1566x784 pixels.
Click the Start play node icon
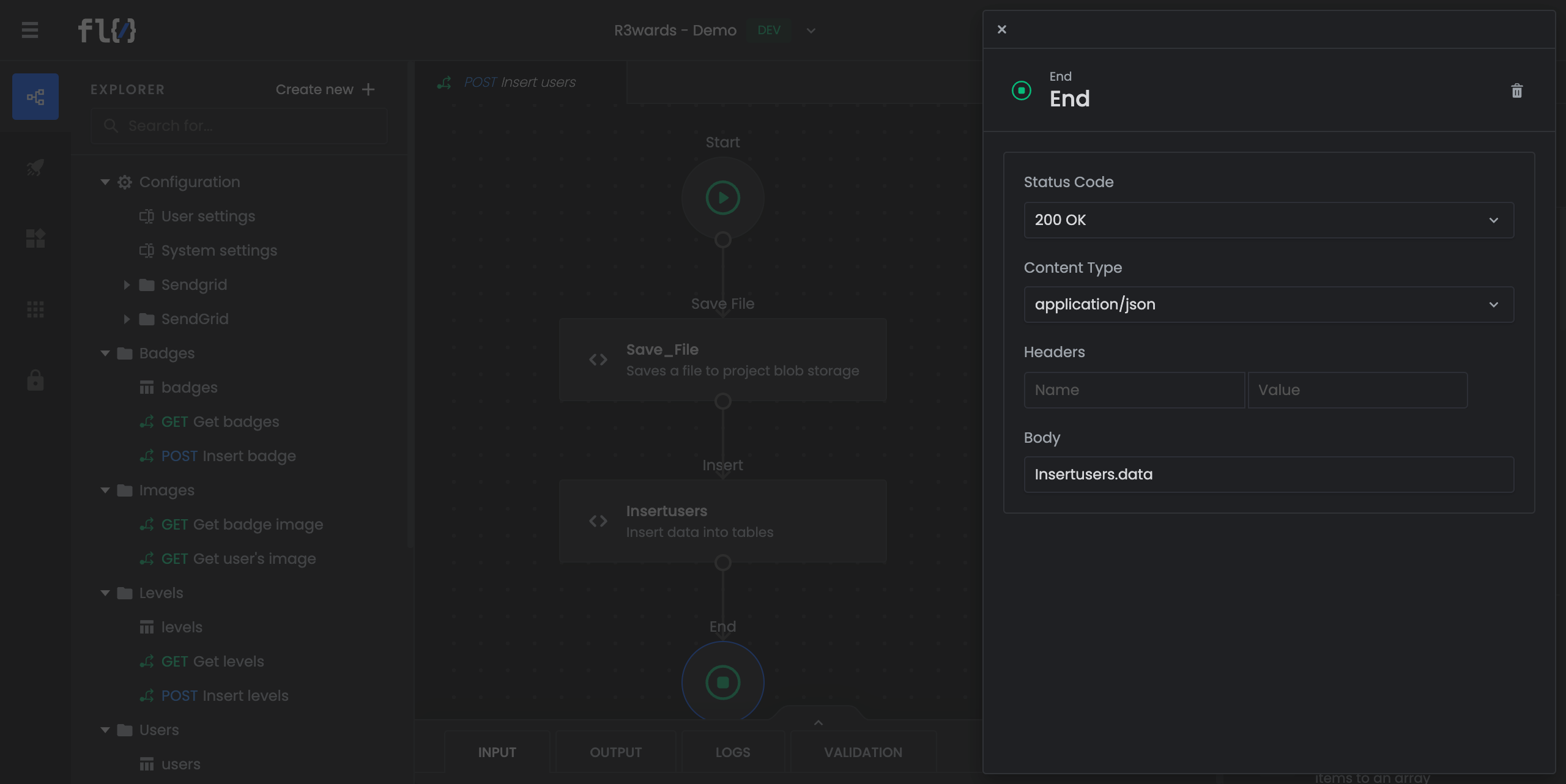[723, 198]
